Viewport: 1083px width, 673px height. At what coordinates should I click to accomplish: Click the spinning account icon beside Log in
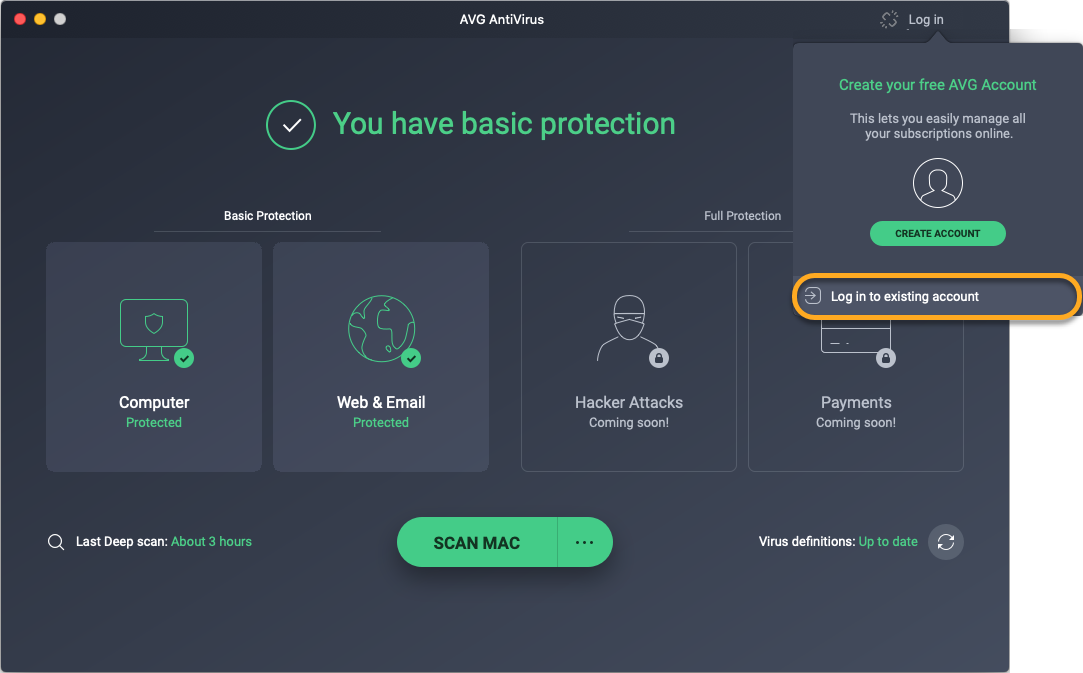click(889, 19)
